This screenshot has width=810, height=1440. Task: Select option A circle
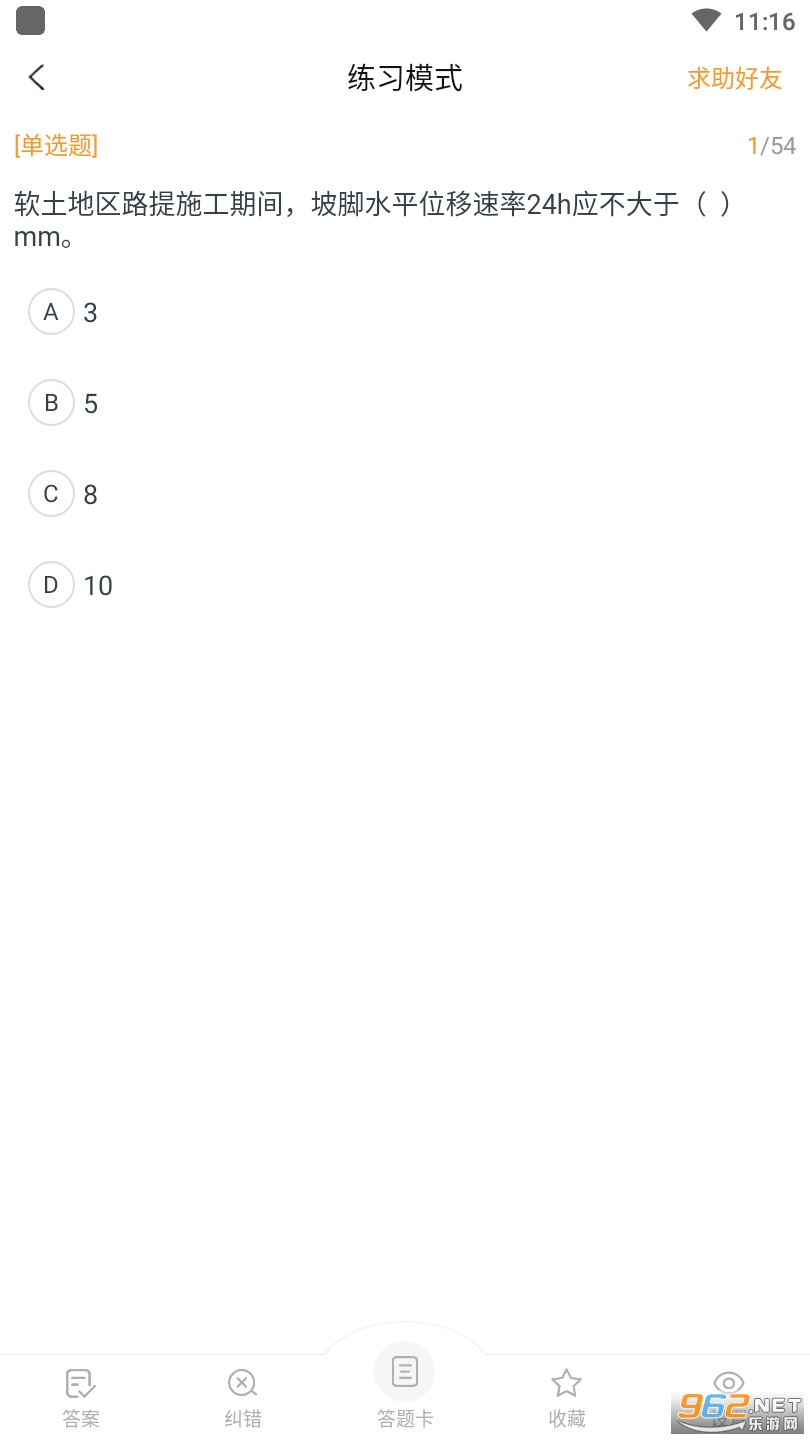point(51,312)
